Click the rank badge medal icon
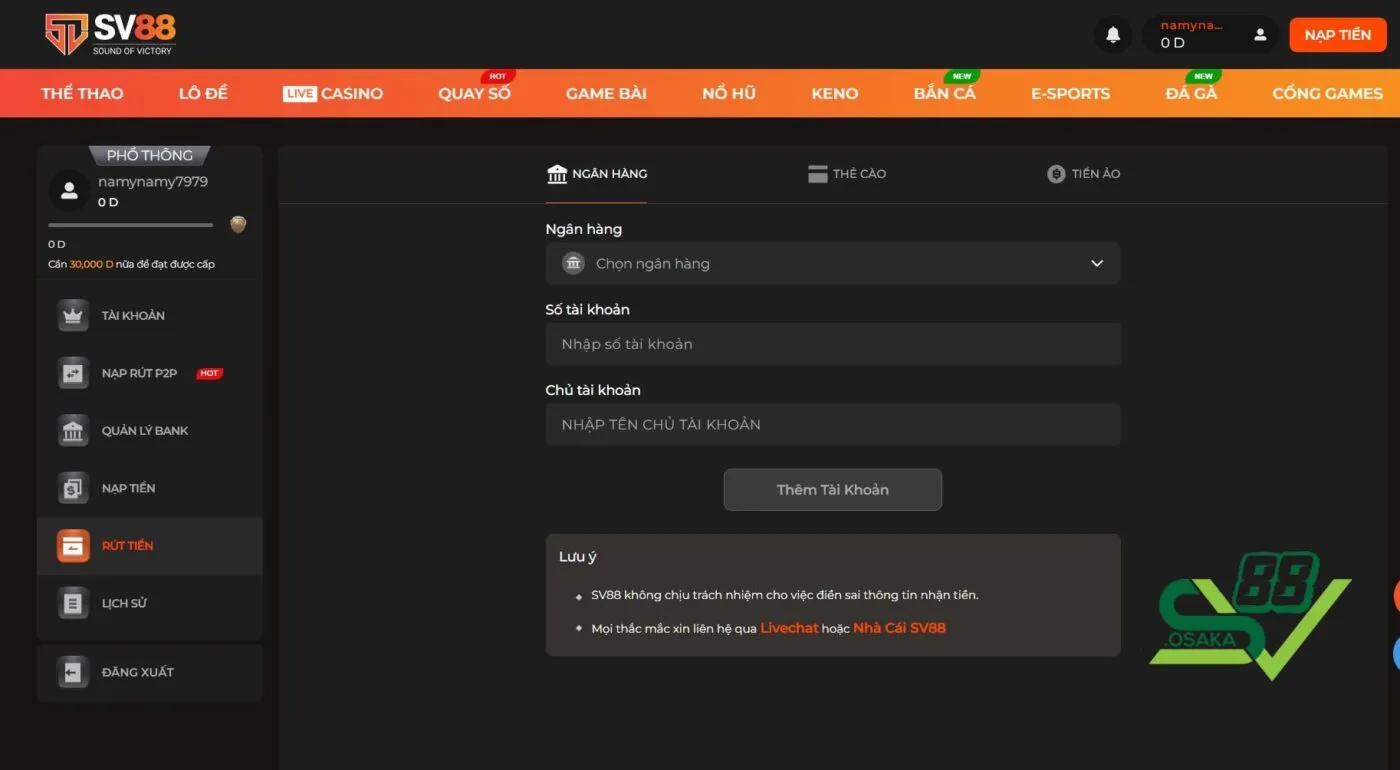 click(238, 224)
